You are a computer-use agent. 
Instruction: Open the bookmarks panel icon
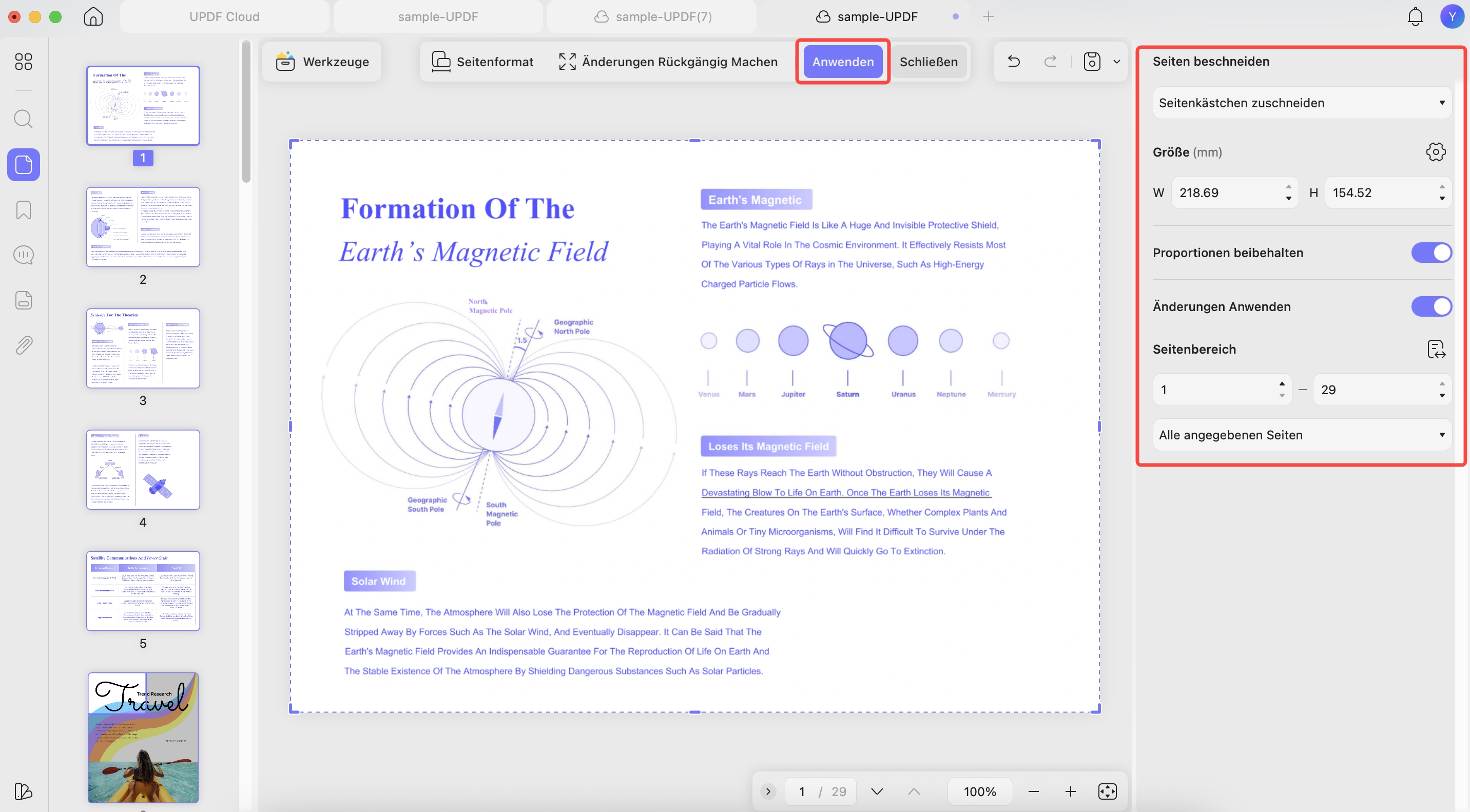24,210
